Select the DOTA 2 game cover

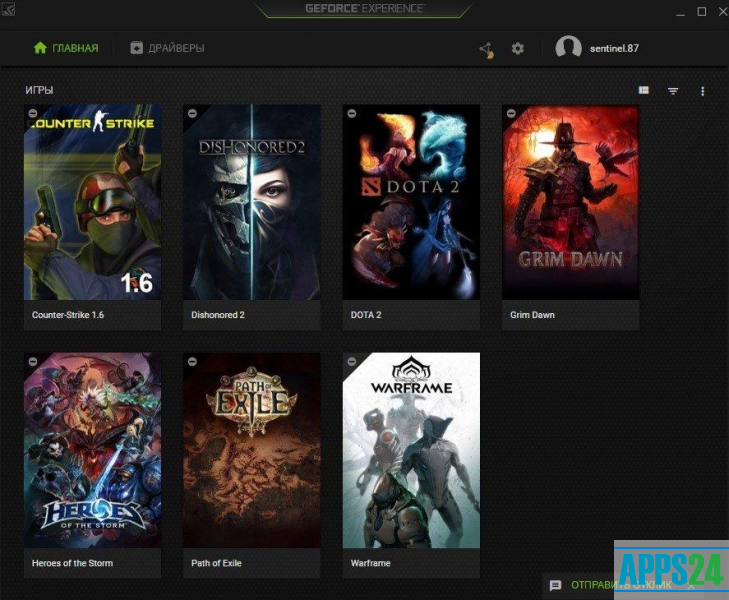pos(411,202)
